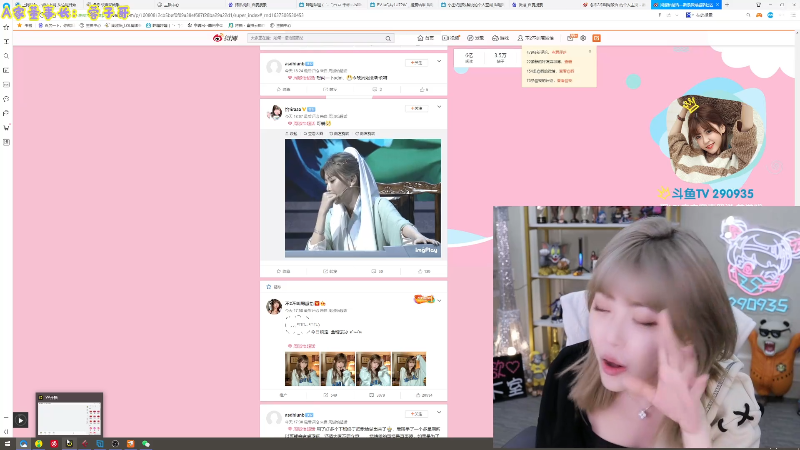Viewport: 800px width, 450px height.
Task: Click the magnifier icon in the Weibo search box
Action: [x=388, y=38]
